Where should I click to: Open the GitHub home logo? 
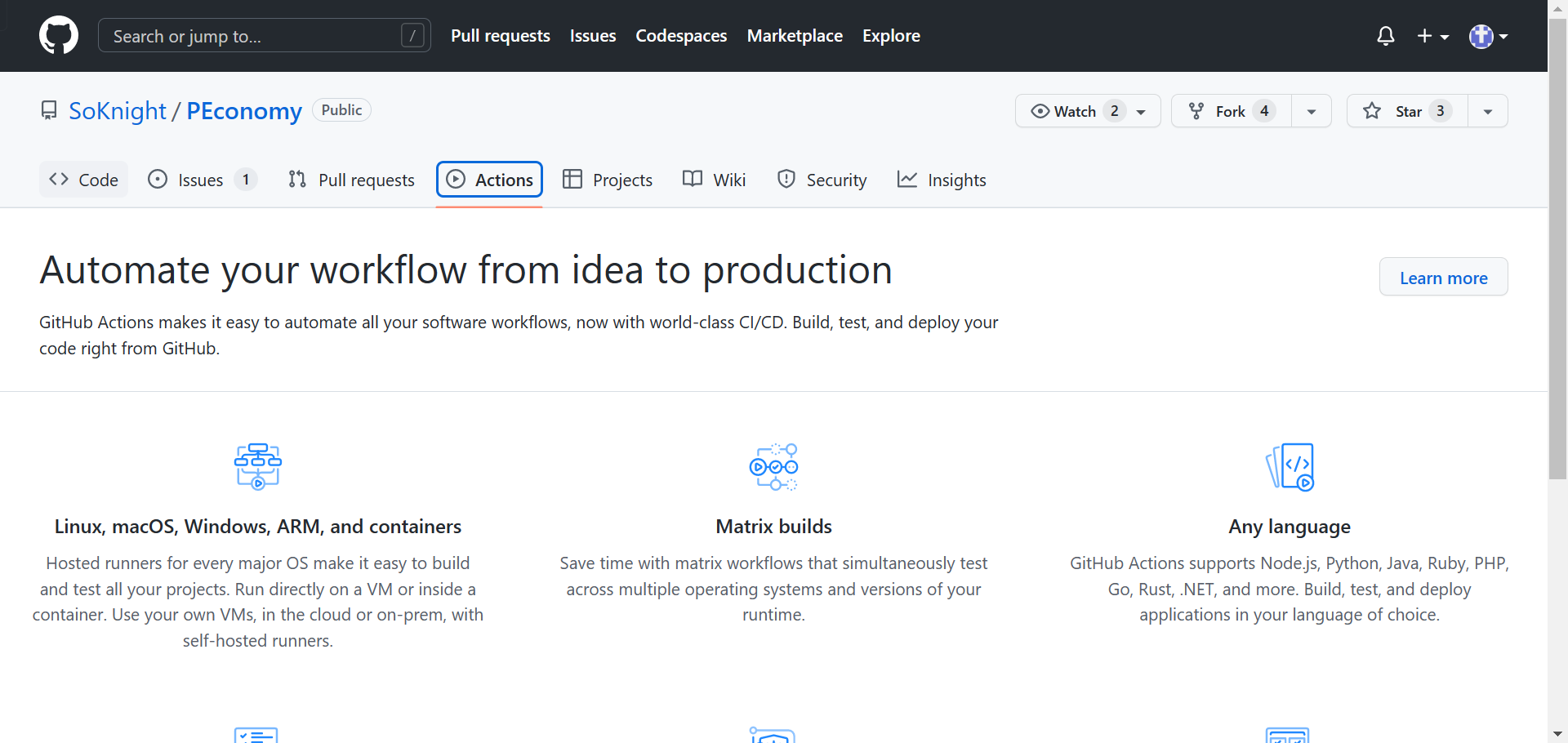59,36
